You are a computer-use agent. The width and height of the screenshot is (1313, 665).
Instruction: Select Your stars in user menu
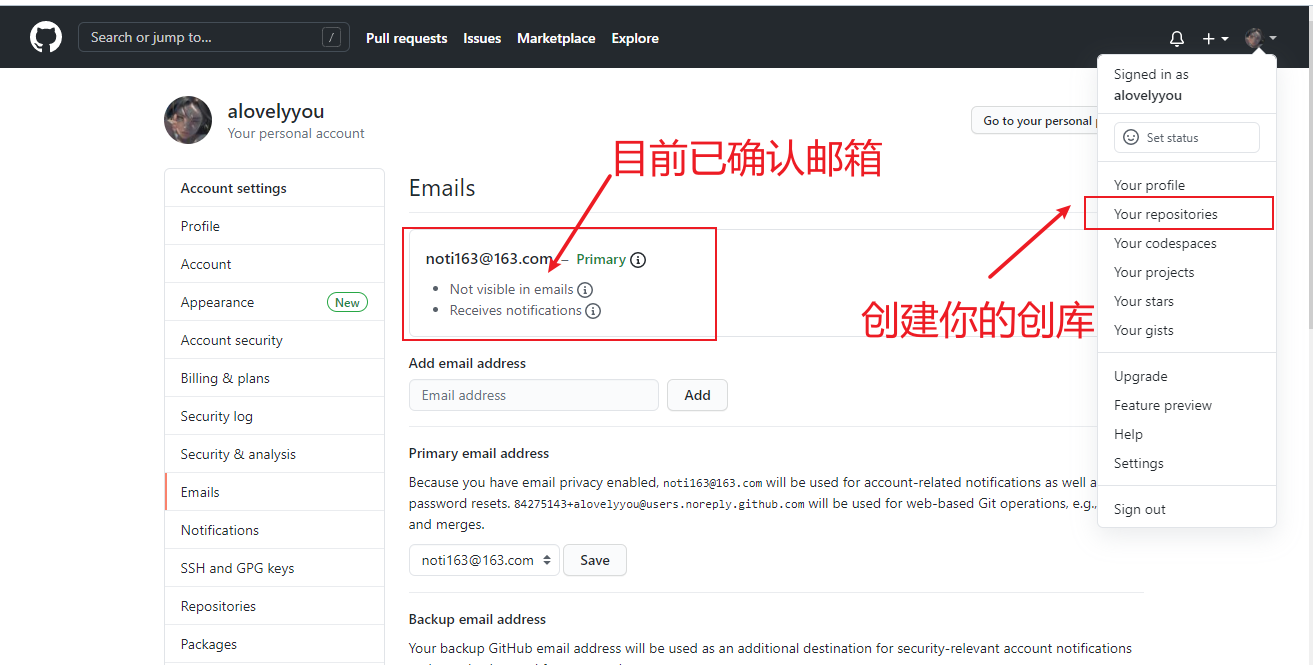(x=1187, y=301)
